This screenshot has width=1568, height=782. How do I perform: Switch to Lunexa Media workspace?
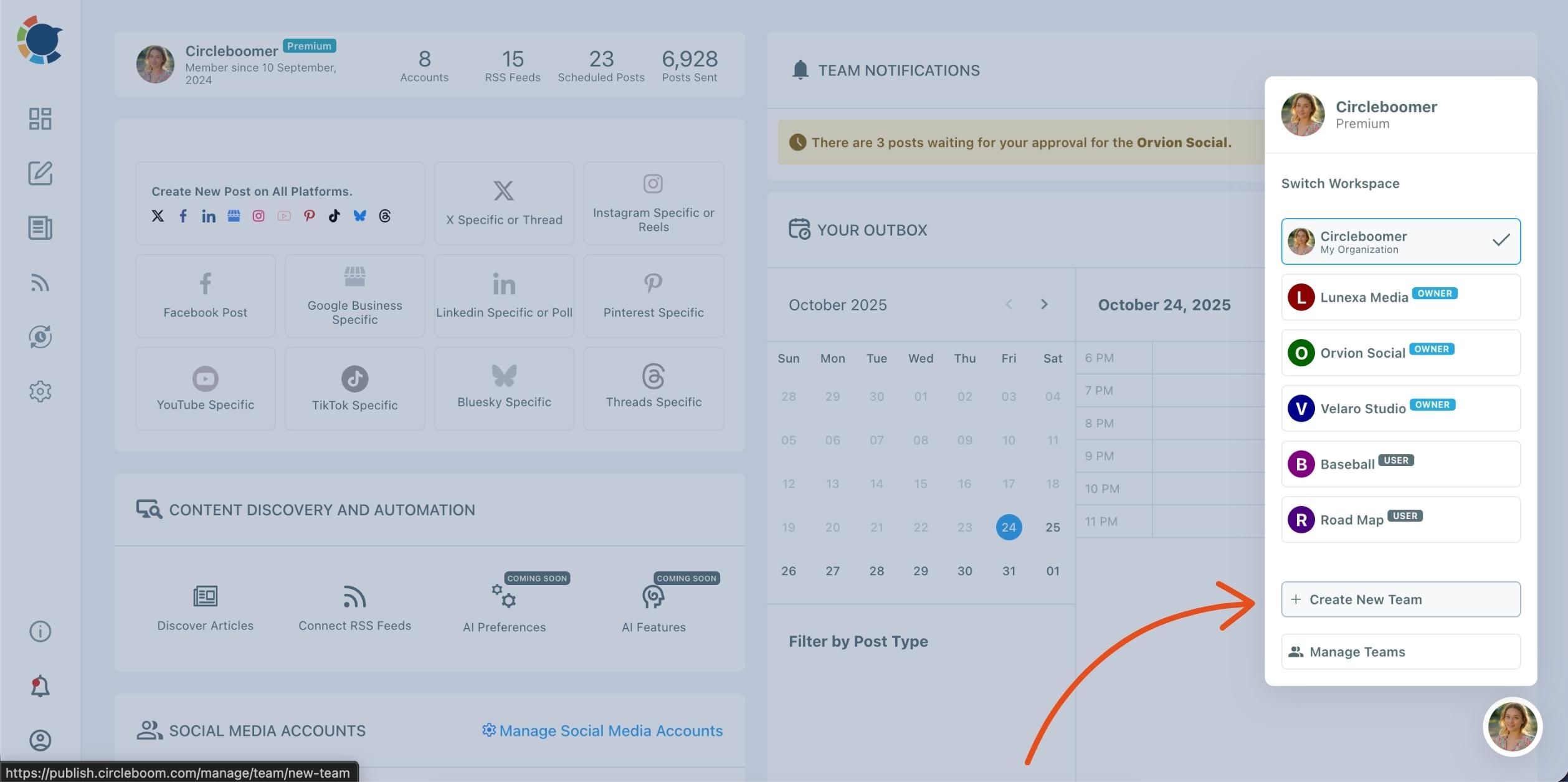tap(1400, 297)
